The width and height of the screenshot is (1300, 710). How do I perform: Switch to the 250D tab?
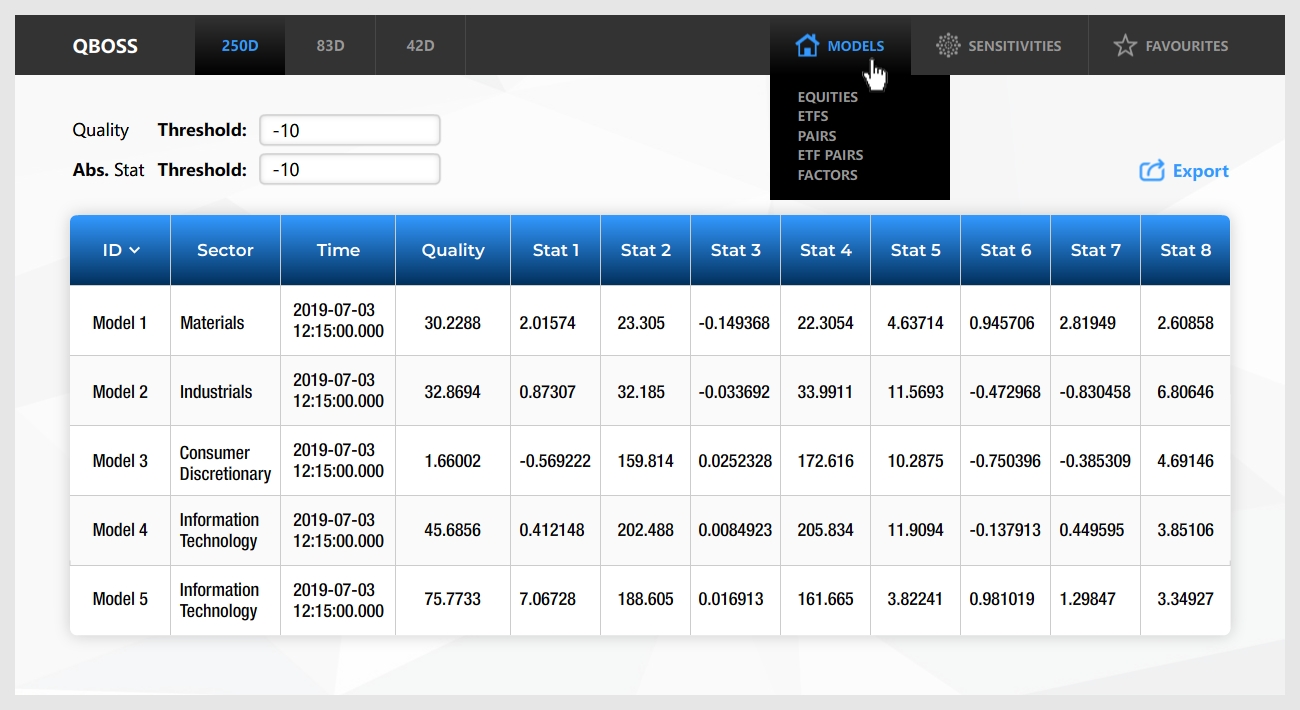240,45
